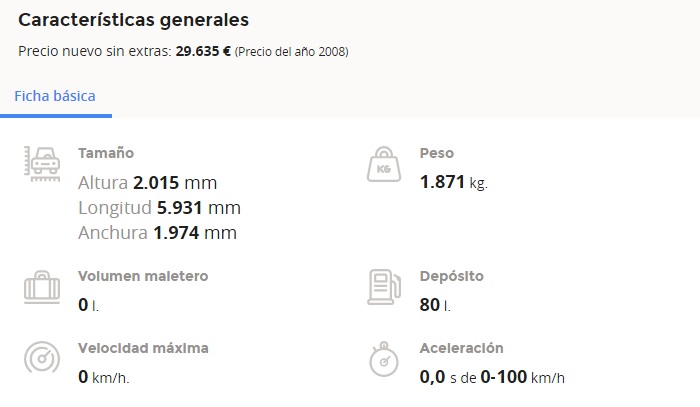This screenshot has width=700, height=407.
Task: Click the Volumen maletero label
Action: point(143,276)
